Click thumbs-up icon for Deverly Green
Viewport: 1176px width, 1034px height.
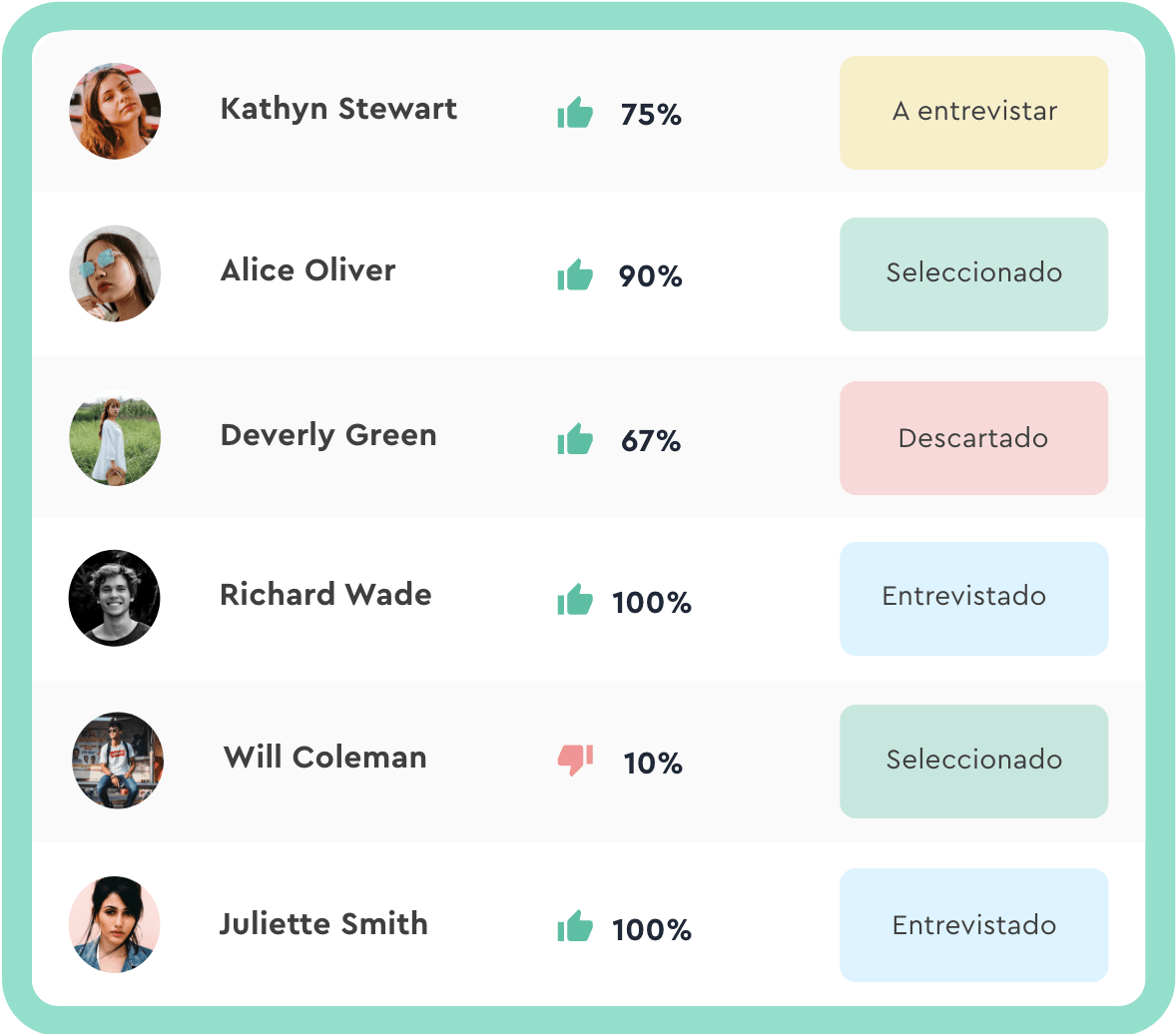point(575,438)
